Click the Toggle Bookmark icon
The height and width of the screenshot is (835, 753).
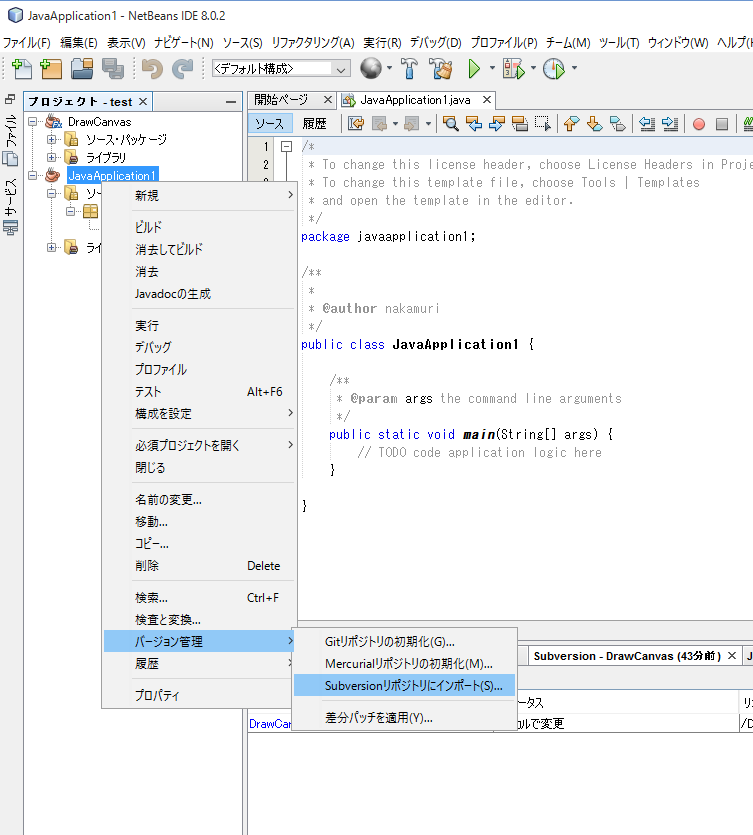pyautogui.click(x=617, y=124)
